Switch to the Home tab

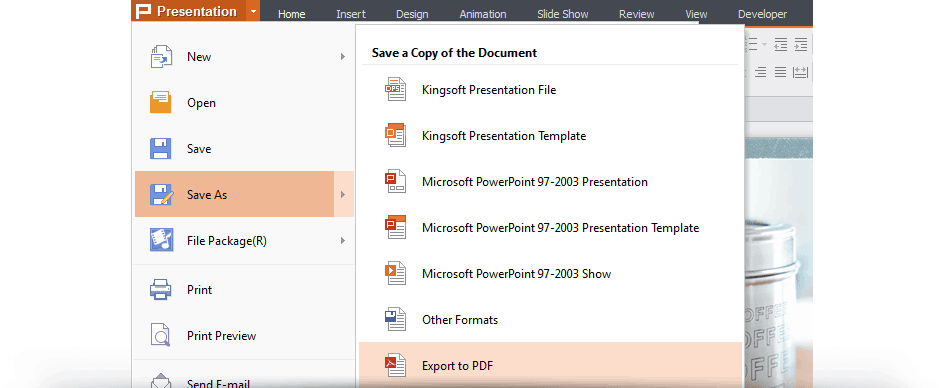(291, 14)
